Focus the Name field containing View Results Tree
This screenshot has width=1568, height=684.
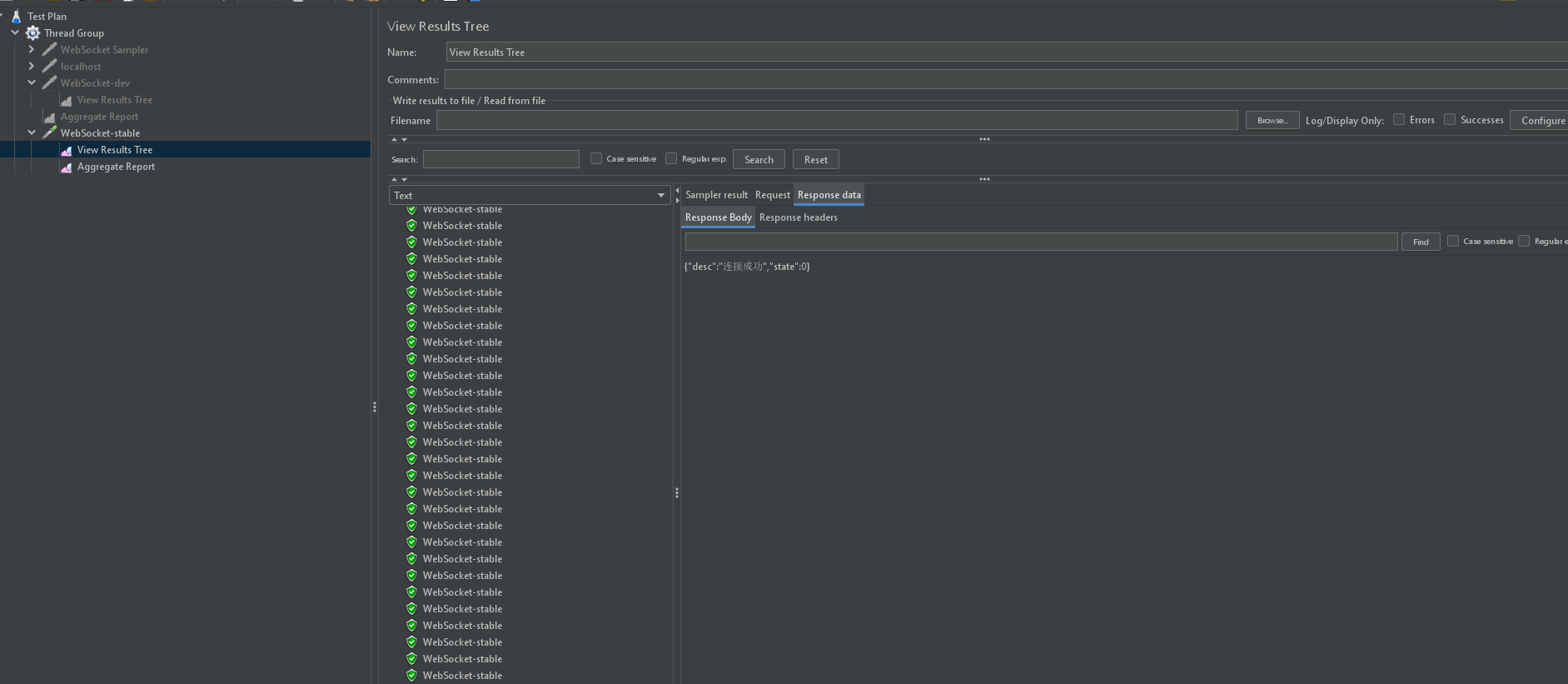(1007, 52)
